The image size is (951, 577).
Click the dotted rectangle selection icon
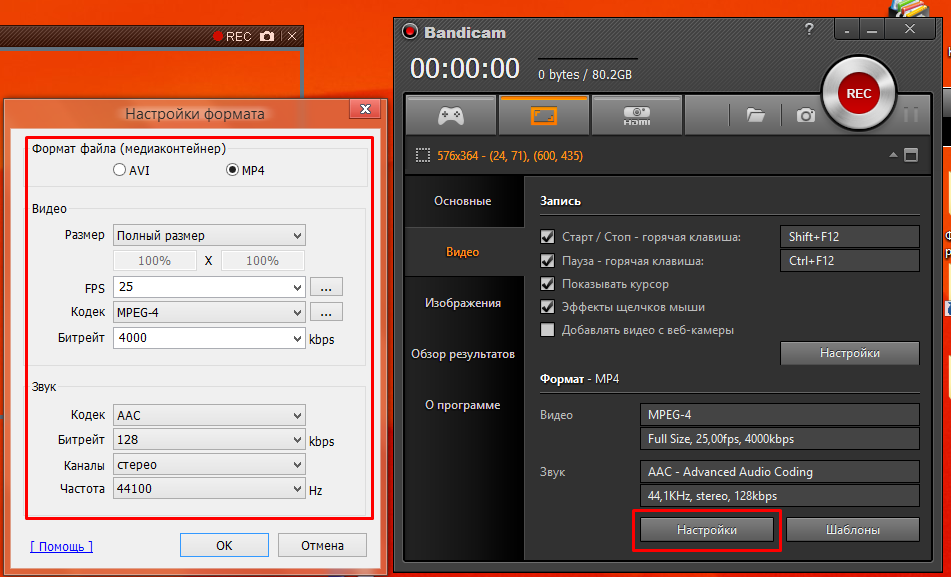(422, 155)
